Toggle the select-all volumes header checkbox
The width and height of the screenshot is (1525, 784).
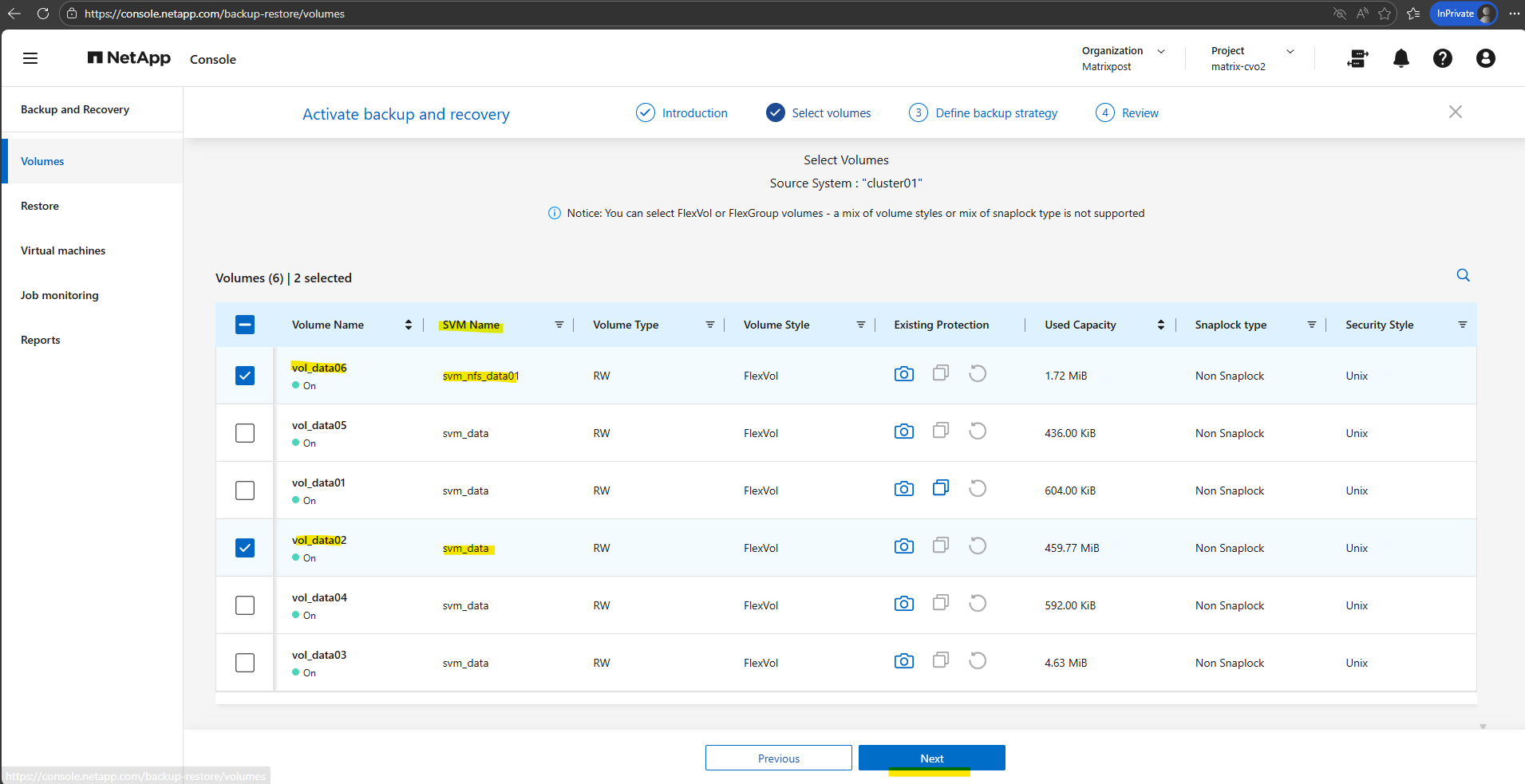pyautogui.click(x=245, y=325)
